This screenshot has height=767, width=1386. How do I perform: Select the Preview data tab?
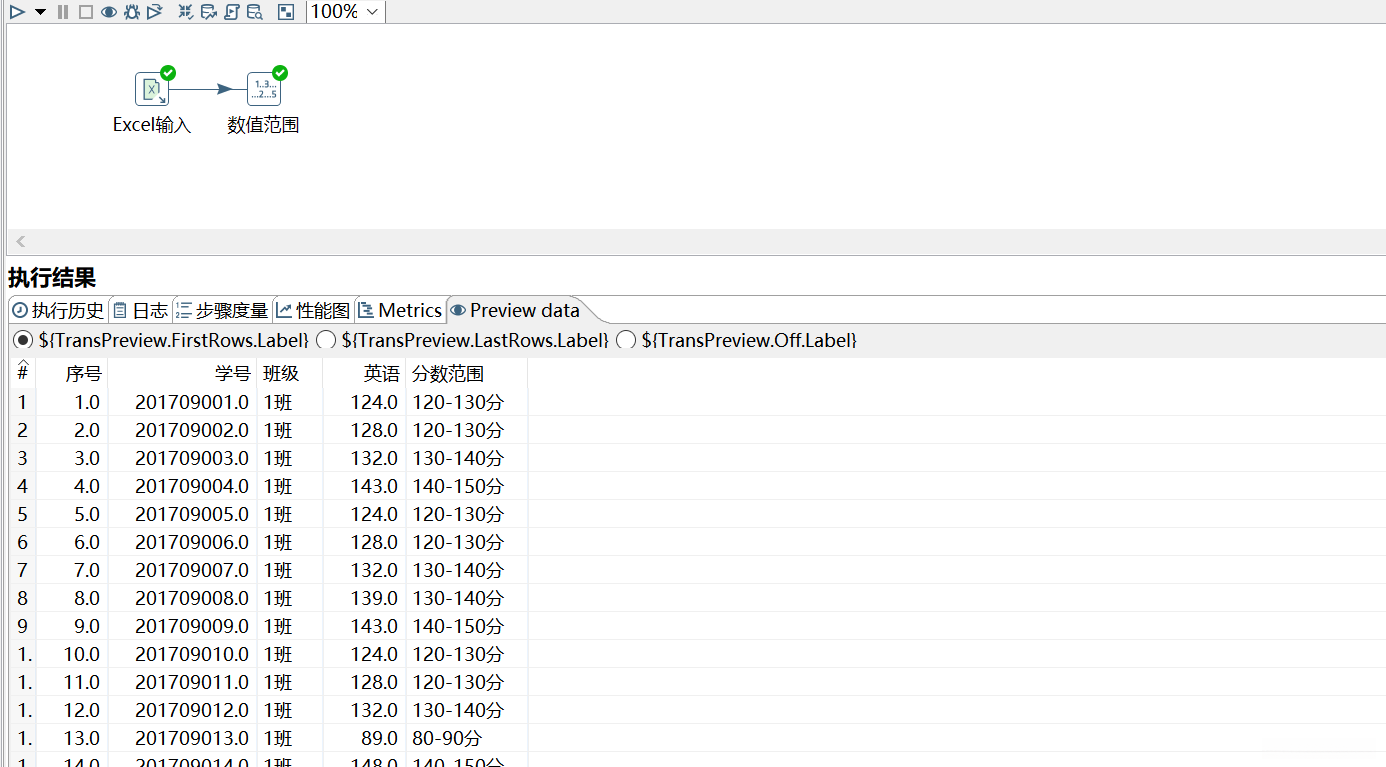point(515,310)
